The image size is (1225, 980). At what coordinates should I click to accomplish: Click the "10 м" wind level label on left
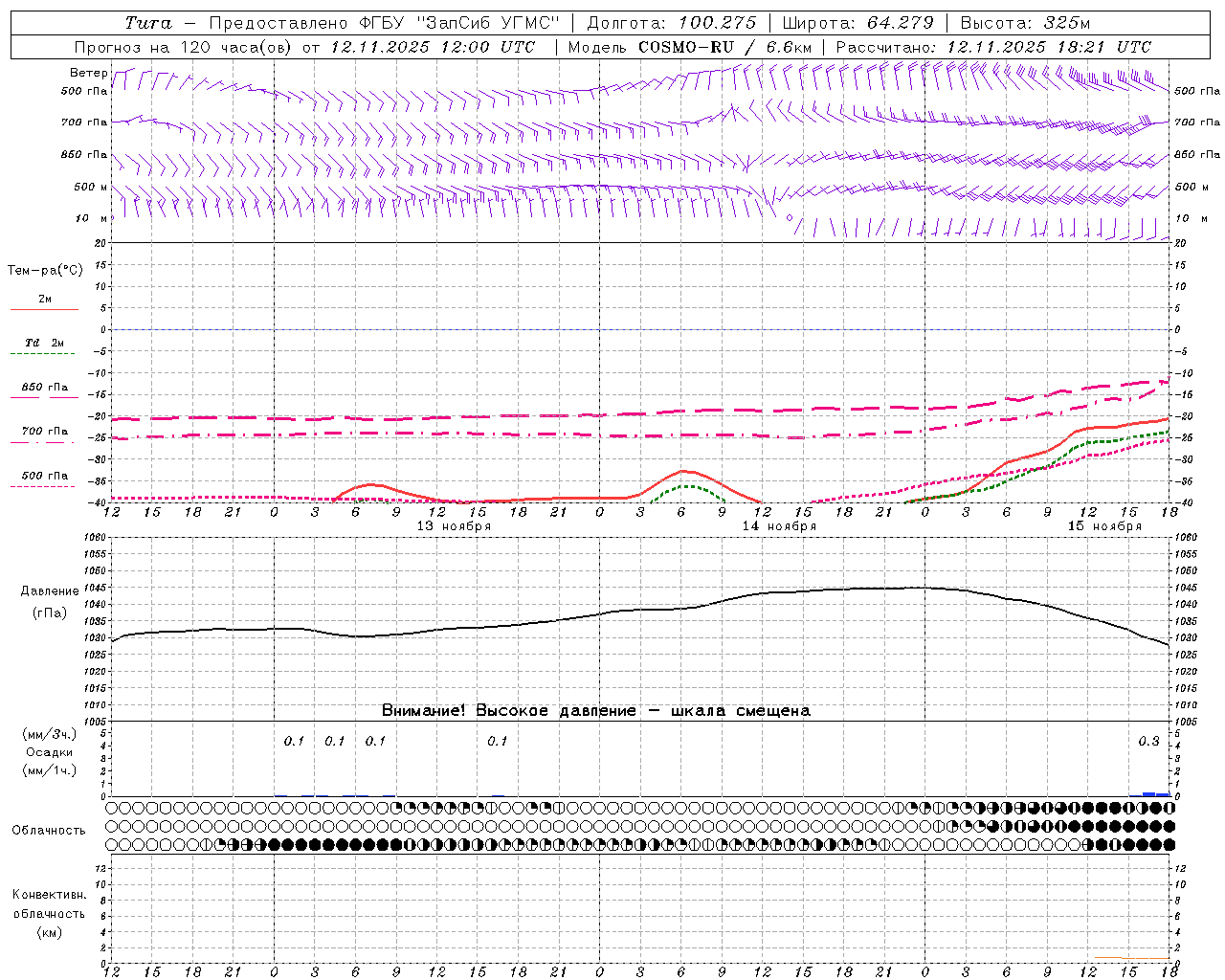(x=92, y=219)
